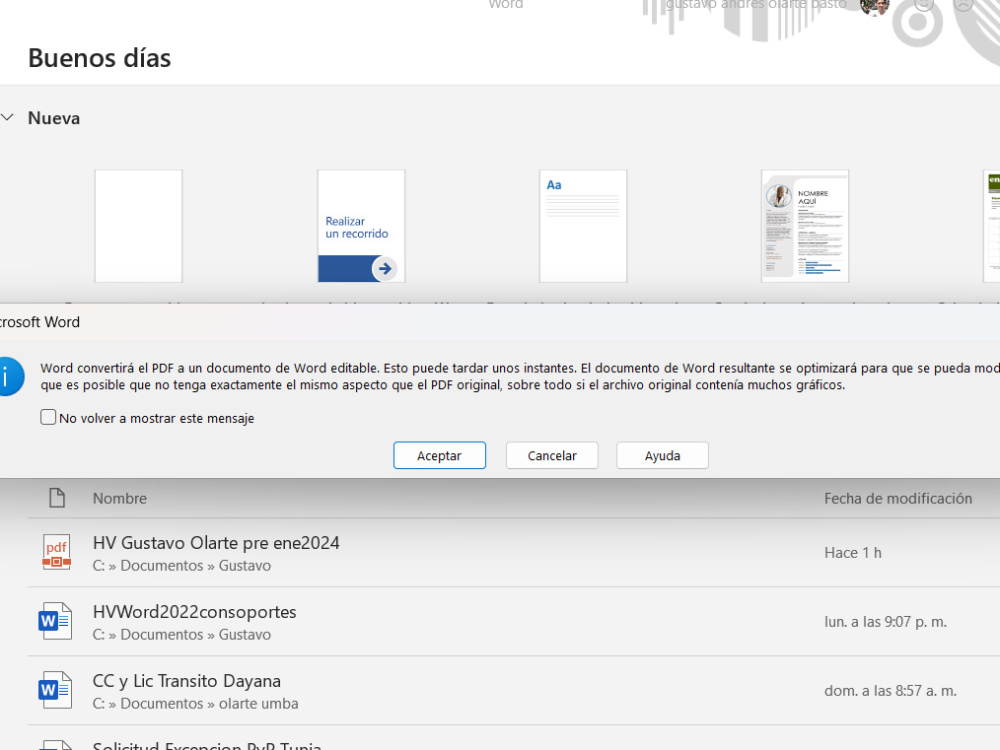
Task: Sort by the Nombre column header
Action: pos(120,498)
